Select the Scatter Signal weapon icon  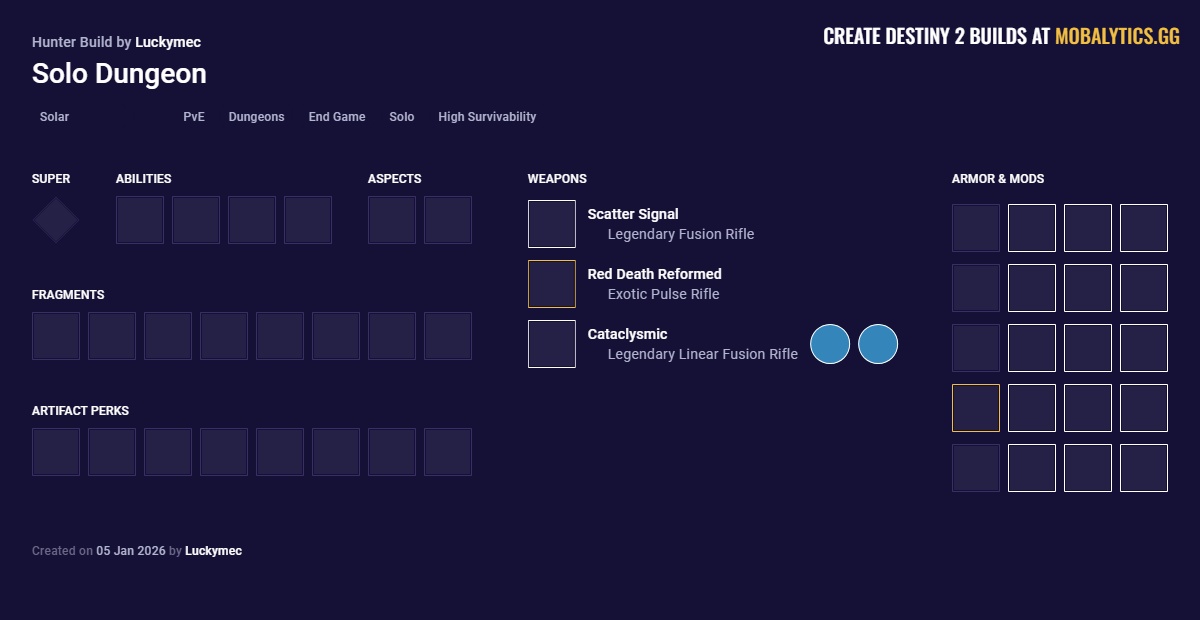point(552,223)
